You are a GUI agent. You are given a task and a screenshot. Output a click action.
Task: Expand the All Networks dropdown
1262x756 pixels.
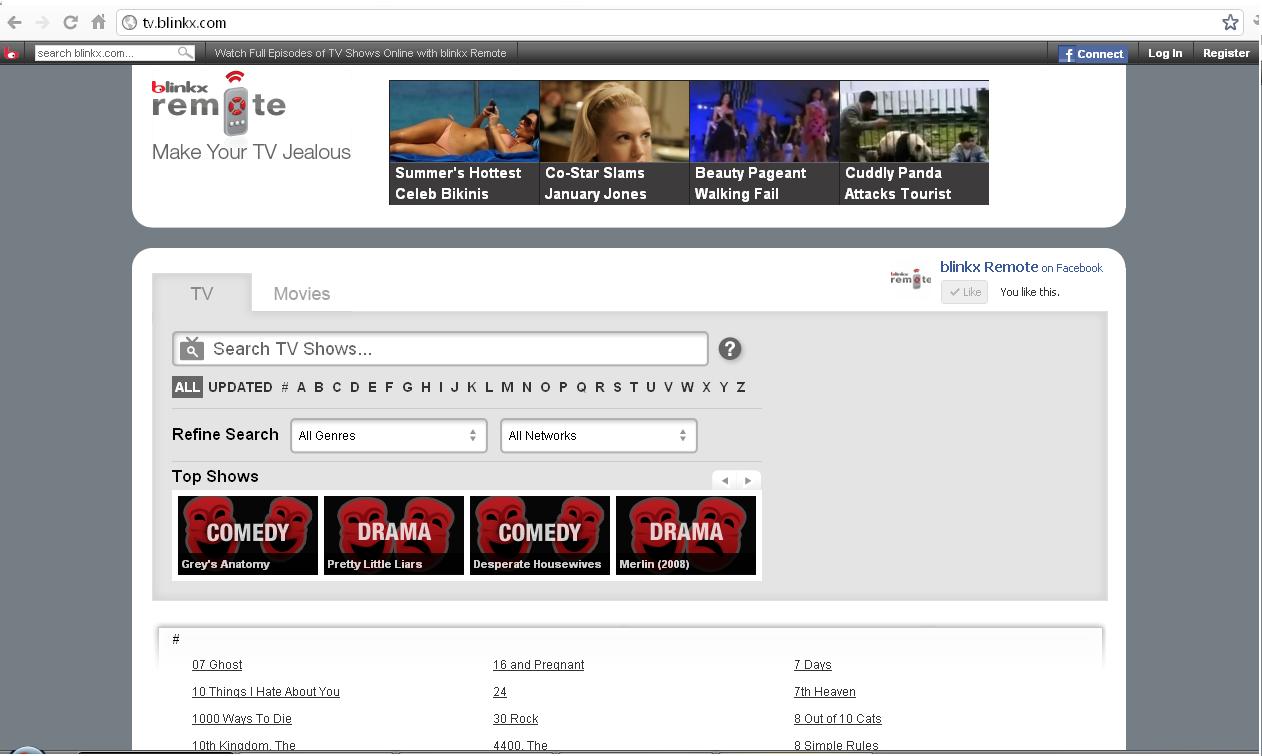[598, 435]
